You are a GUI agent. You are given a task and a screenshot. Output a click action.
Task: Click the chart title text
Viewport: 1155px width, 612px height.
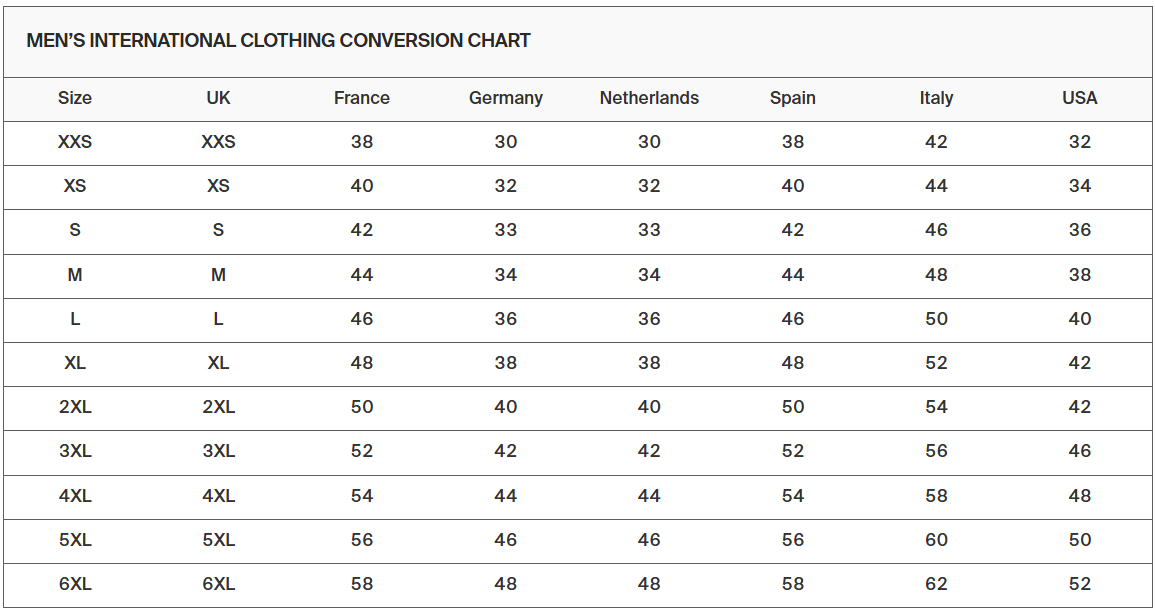[278, 41]
